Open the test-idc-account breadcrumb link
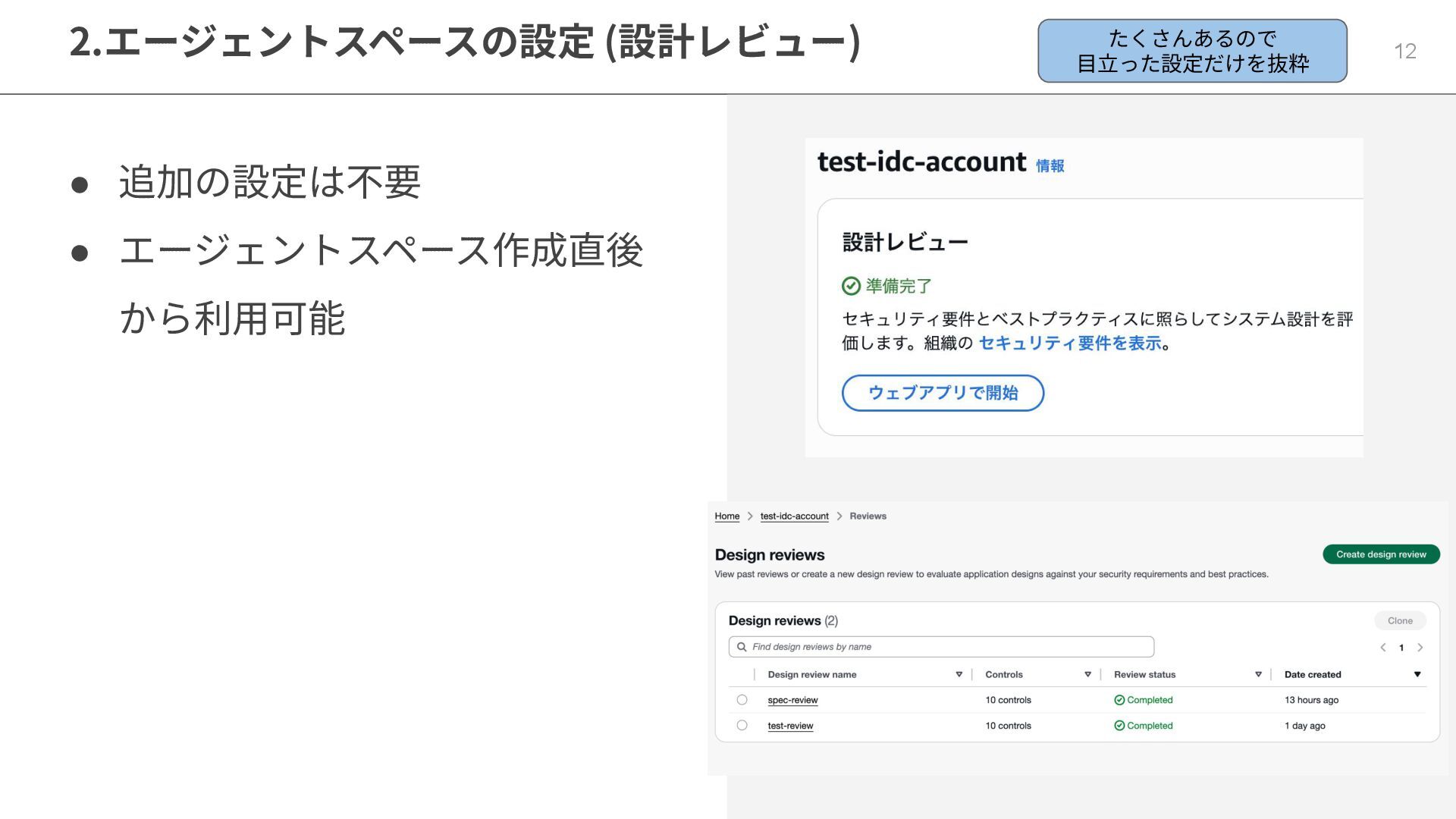The width and height of the screenshot is (1456, 819). click(794, 516)
